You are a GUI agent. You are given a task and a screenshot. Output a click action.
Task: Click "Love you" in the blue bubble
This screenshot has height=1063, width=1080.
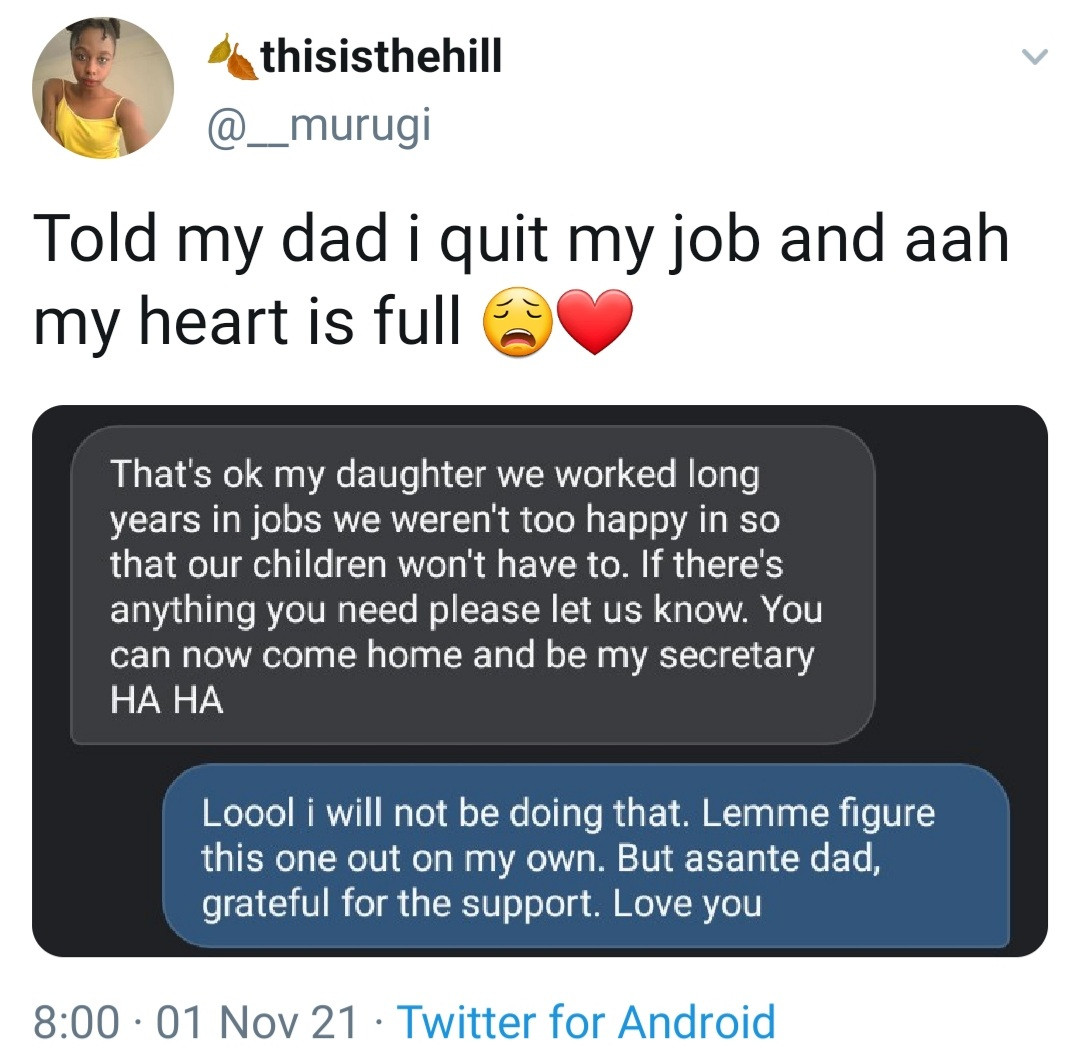pos(686,904)
